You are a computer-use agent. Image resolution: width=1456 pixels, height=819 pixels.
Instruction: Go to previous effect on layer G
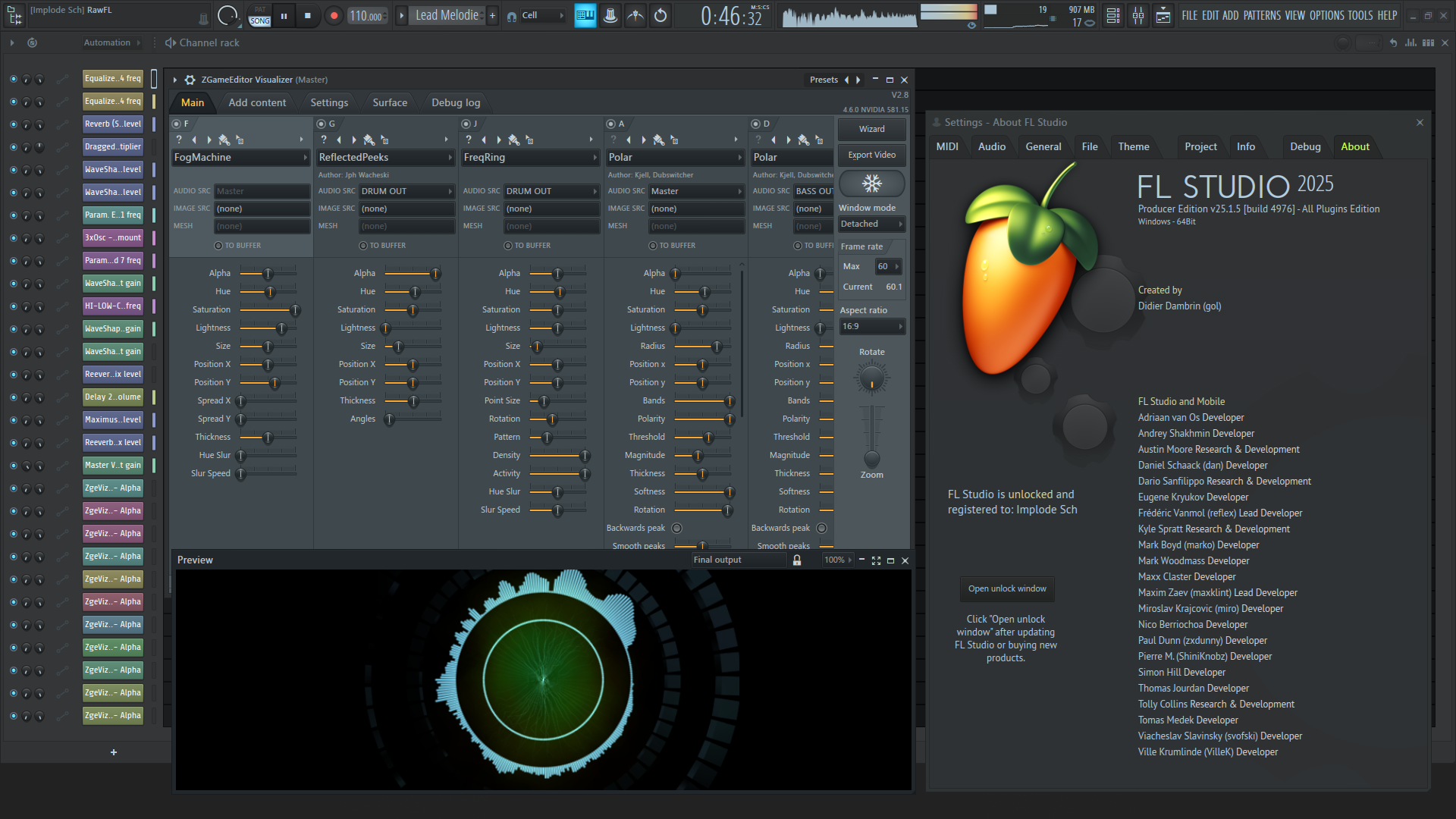[x=340, y=140]
